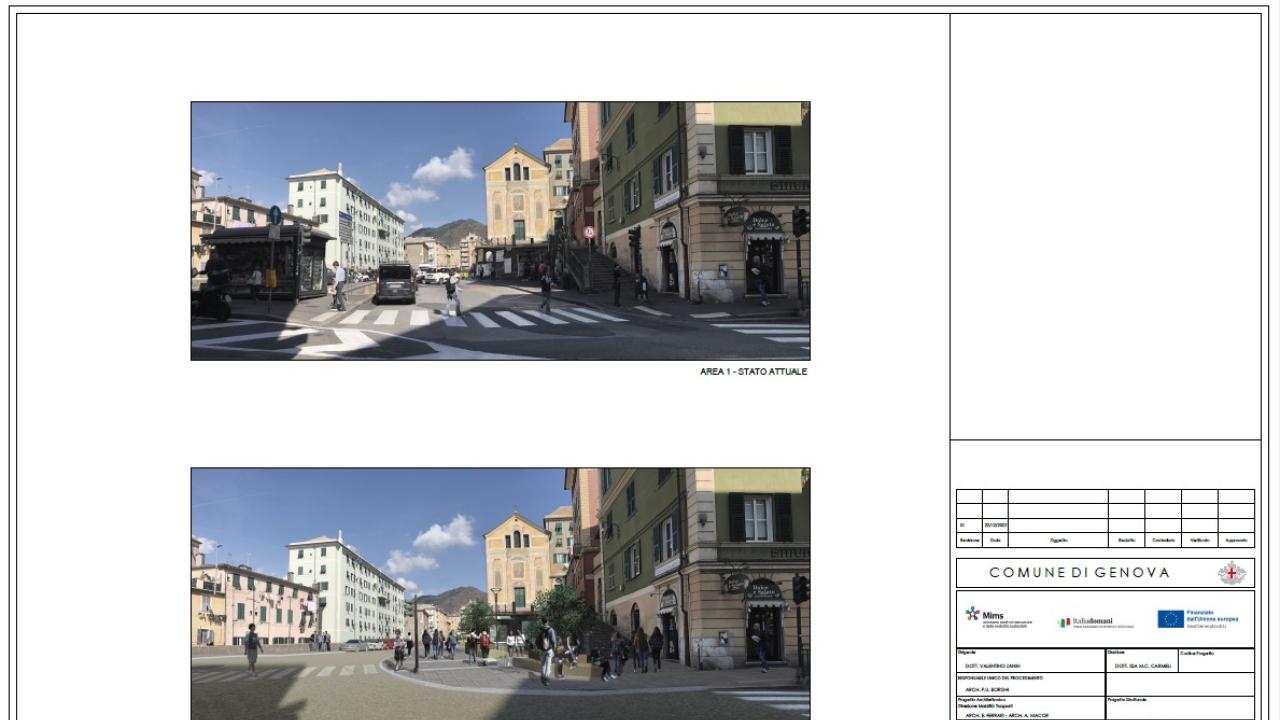The width and height of the screenshot is (1280, 720).
Task: Select the 'DOTT. SSA M.C. CARMELI' name
Action: click(x=1143, y=666)
